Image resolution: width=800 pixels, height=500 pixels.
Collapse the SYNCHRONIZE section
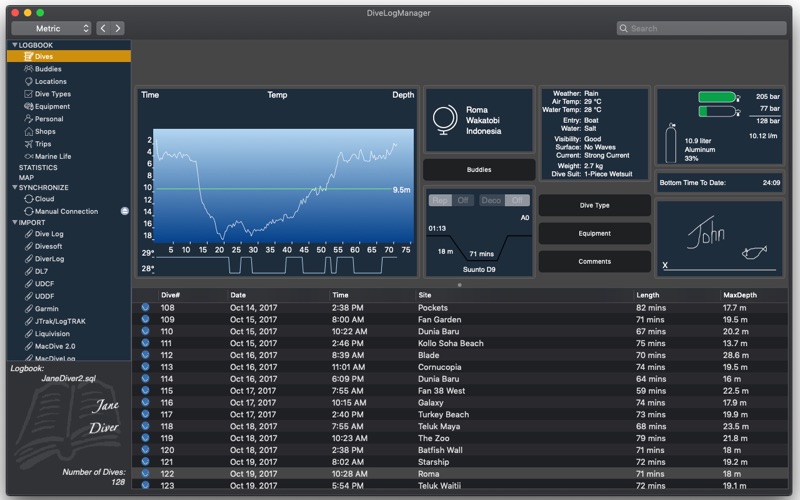click(15, 188)
